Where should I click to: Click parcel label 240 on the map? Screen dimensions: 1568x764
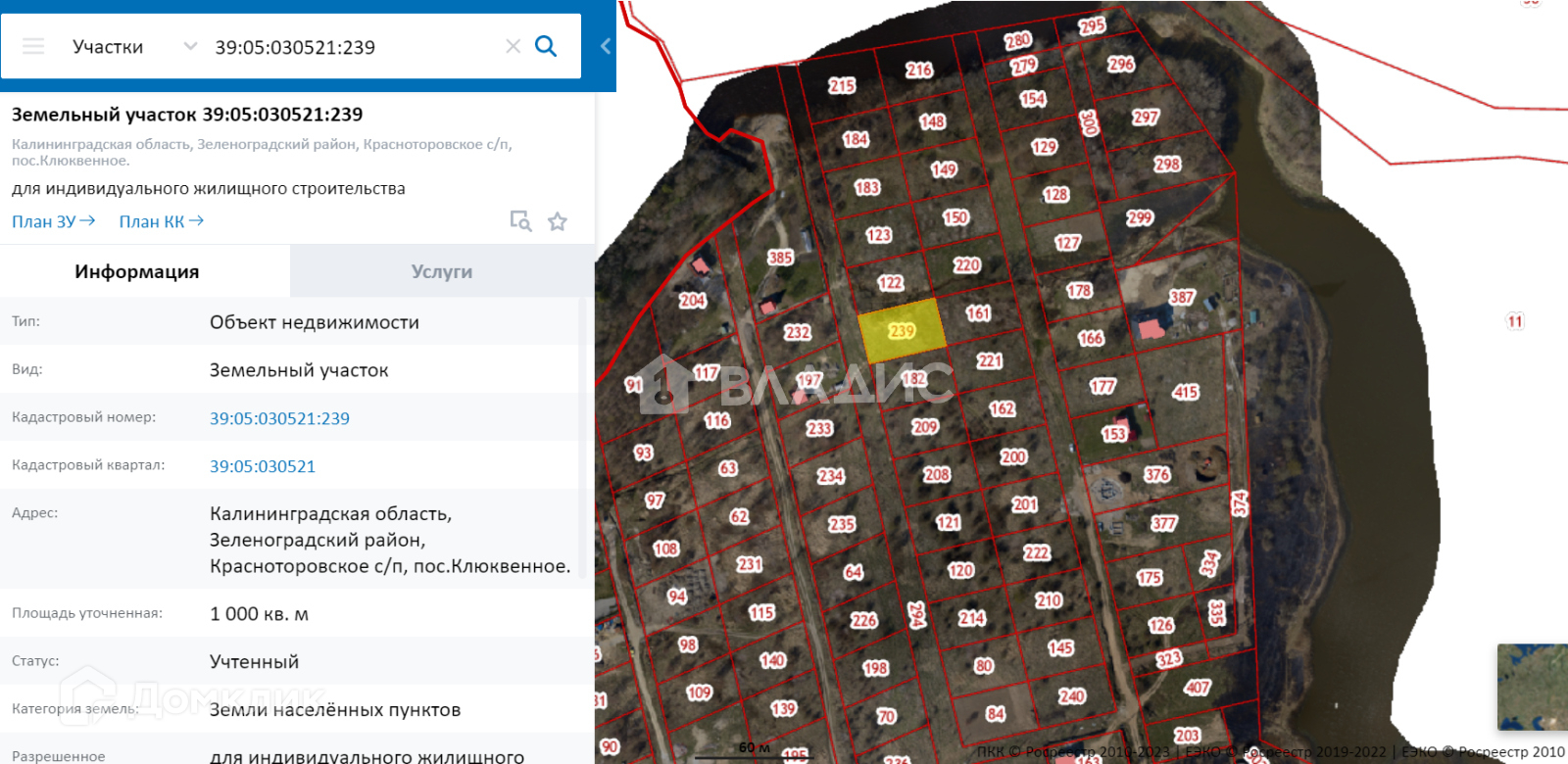coord(1072,695)
